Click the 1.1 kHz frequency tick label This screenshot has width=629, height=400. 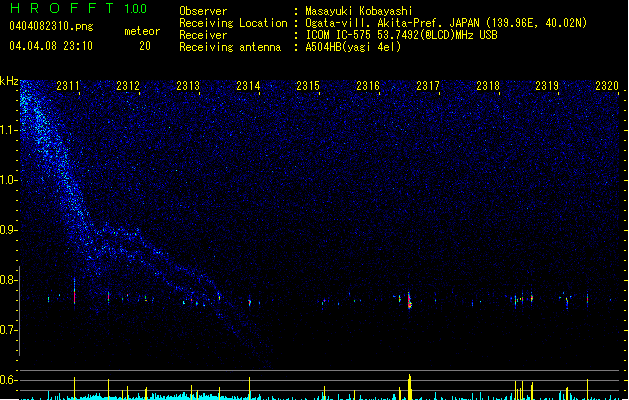tap(8, 130)
